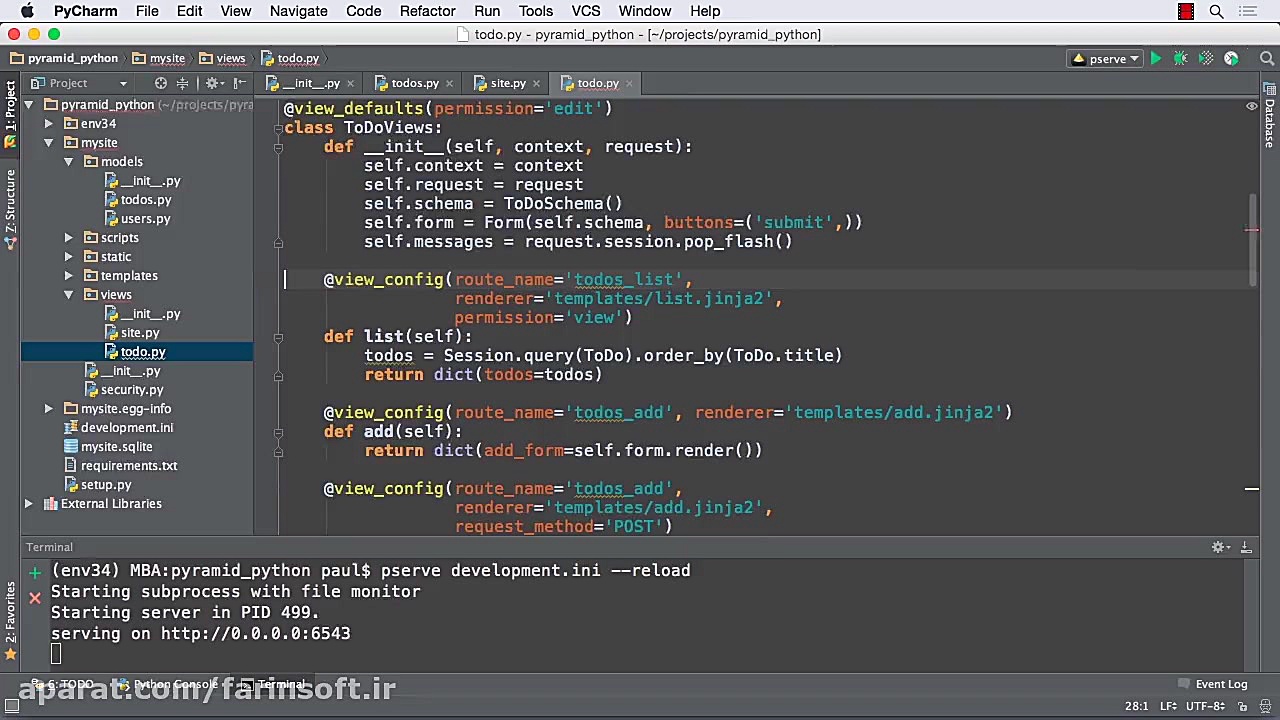
Task: Open the pserve run configuration dropdown
Action: (1106, 59)
